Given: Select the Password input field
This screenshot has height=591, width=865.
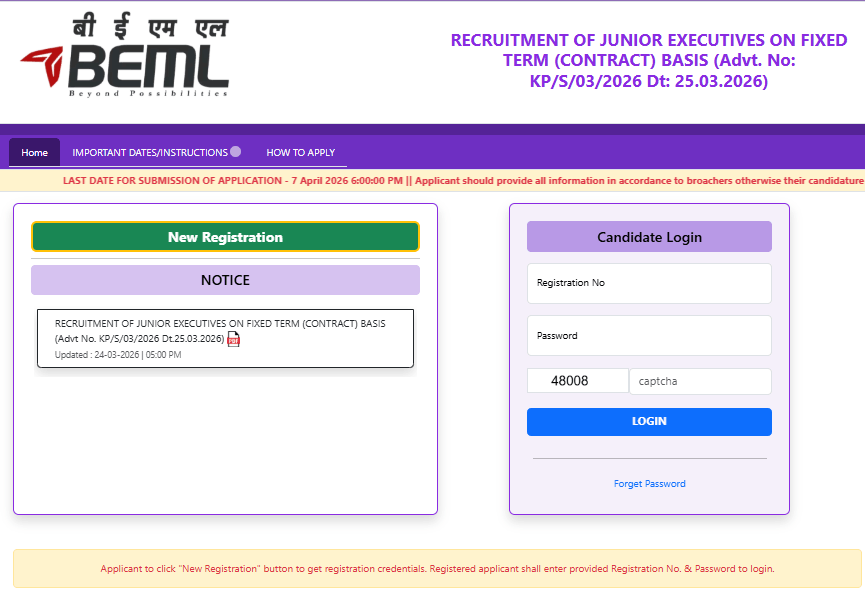Looking at the screenshot, I should click(648, 335).
